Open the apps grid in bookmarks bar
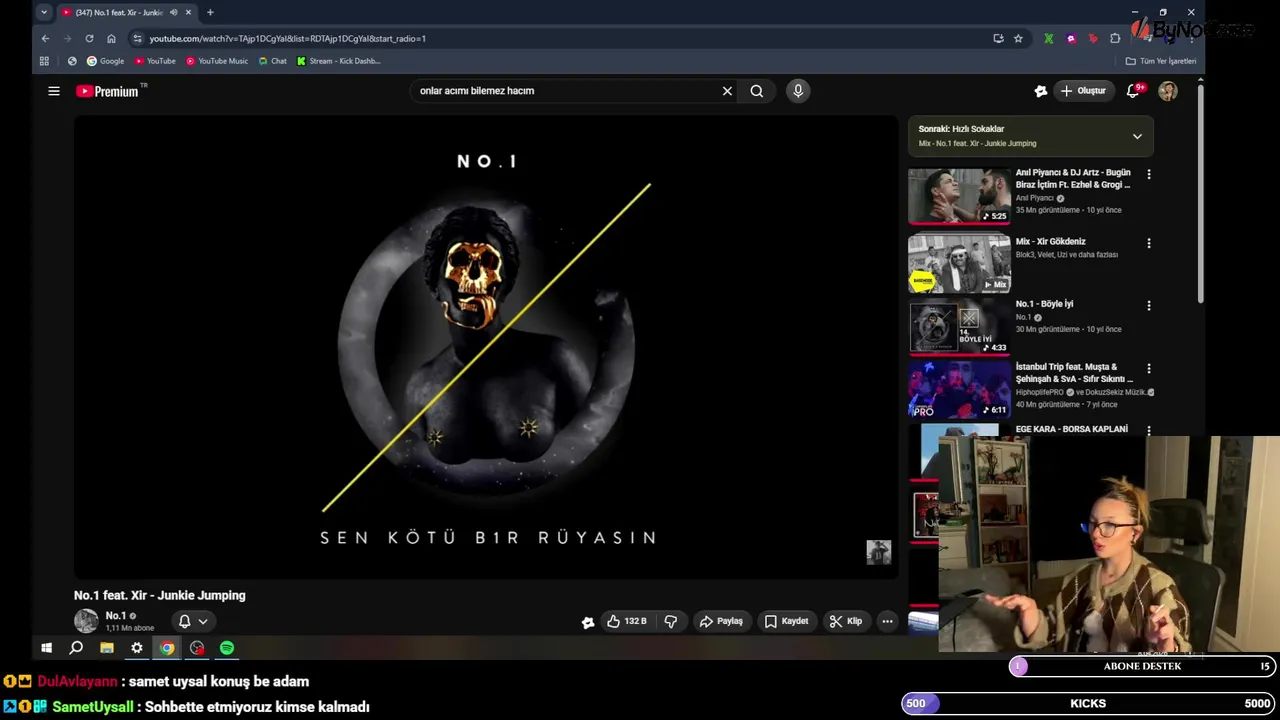Viewport: 1280px width, 720px height. (x=44, y=61)
